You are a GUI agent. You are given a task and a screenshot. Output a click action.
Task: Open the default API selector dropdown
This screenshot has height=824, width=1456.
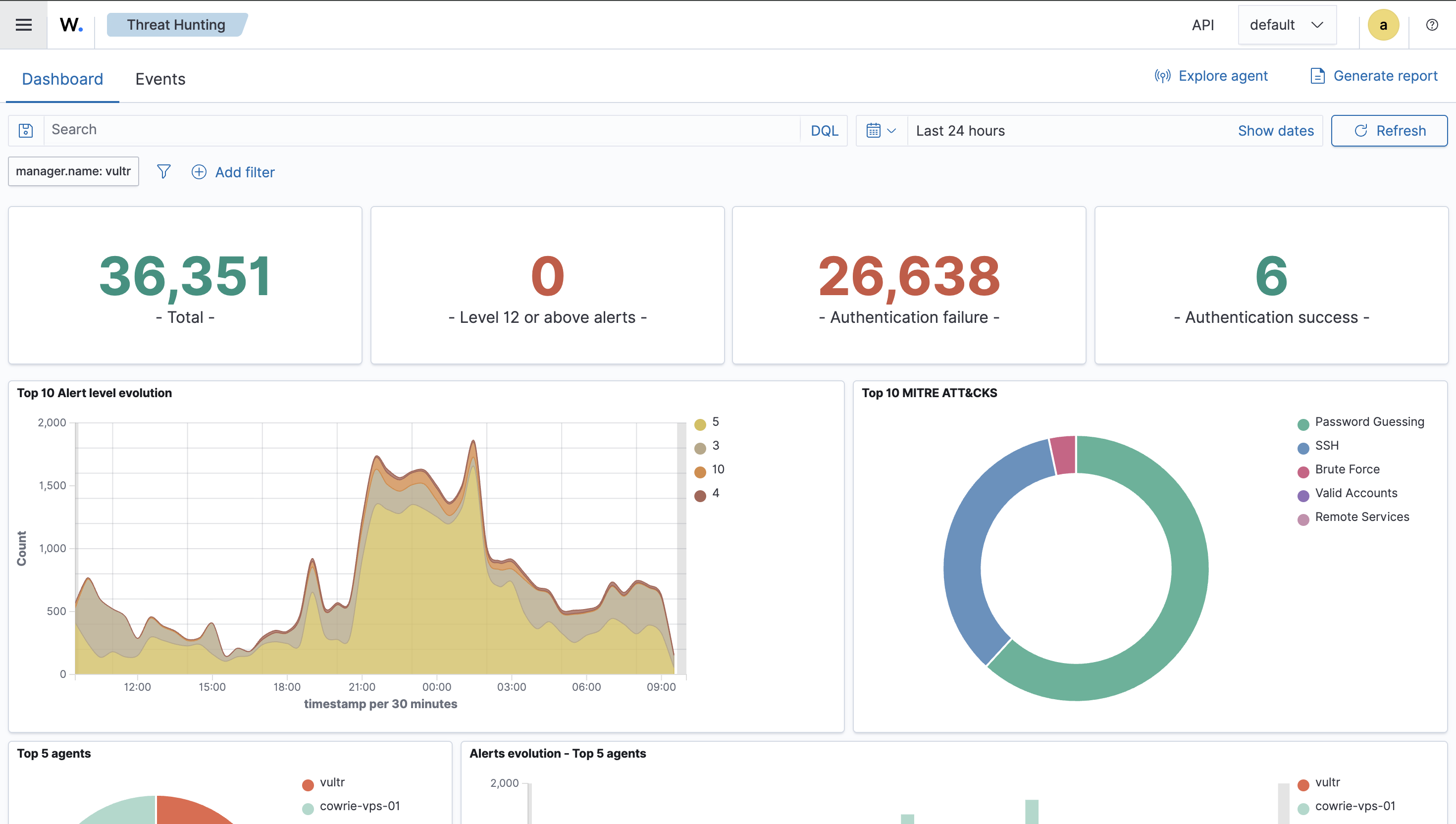coord(1287,25)
